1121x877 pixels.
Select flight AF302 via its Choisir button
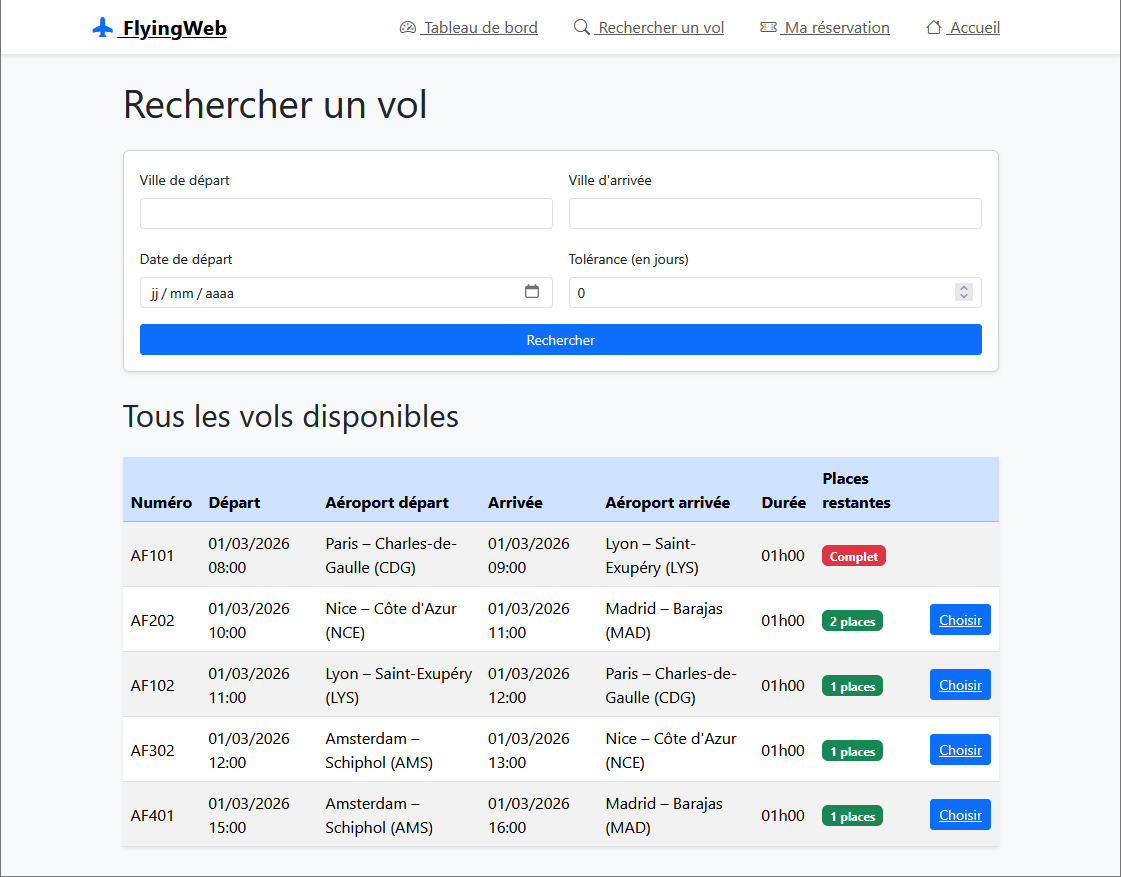[959, 749]
